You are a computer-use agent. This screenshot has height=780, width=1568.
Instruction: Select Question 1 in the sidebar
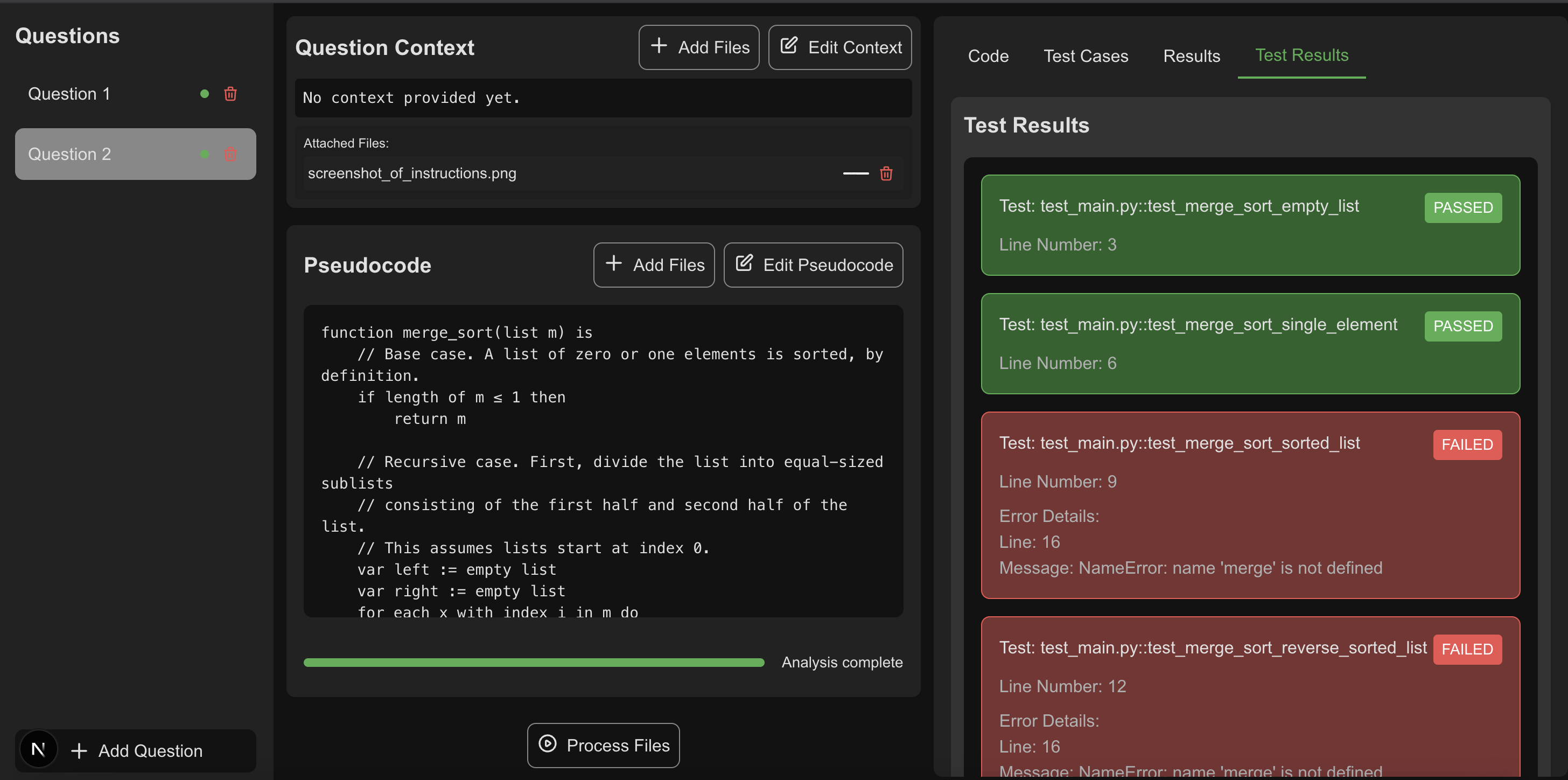[69, 94]
